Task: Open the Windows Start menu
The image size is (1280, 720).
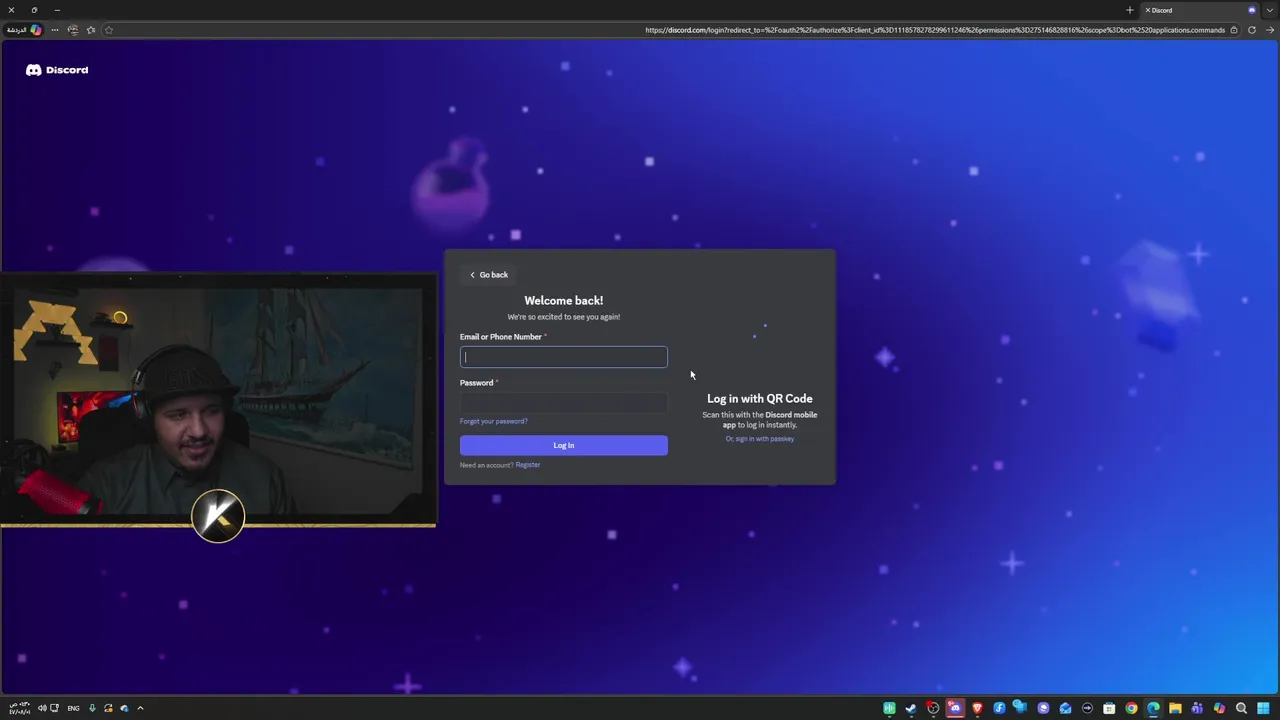Action: click(1263, 708)
